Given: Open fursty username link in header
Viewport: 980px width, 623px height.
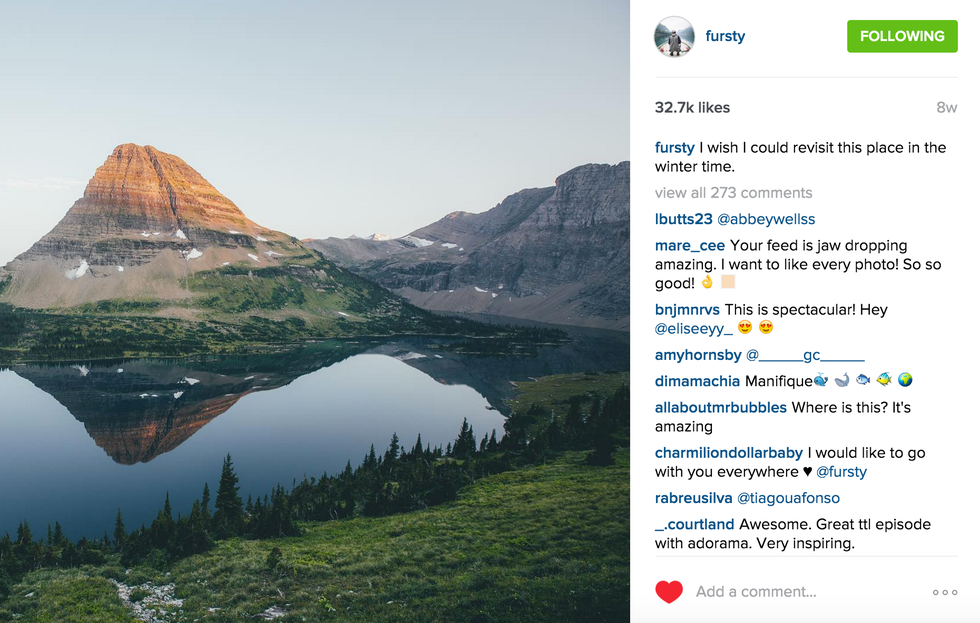Looking at the screenshot, I should tap(725, 36).
